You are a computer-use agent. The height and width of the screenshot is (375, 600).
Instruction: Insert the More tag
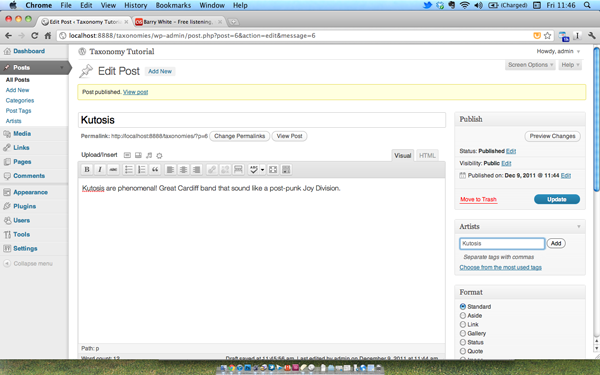pyautogui.click(x=238, y=170)
